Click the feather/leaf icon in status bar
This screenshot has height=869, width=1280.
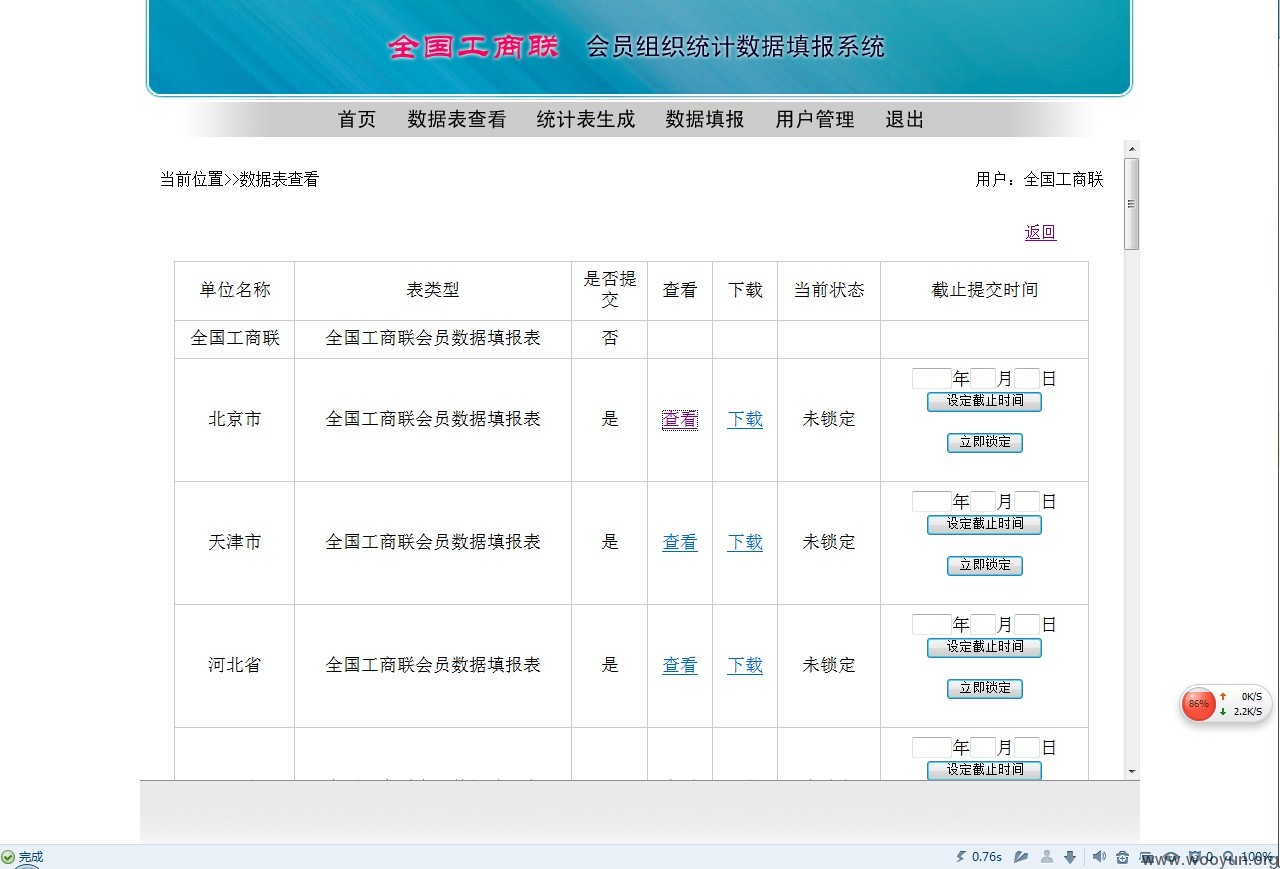pos(1021,857)
